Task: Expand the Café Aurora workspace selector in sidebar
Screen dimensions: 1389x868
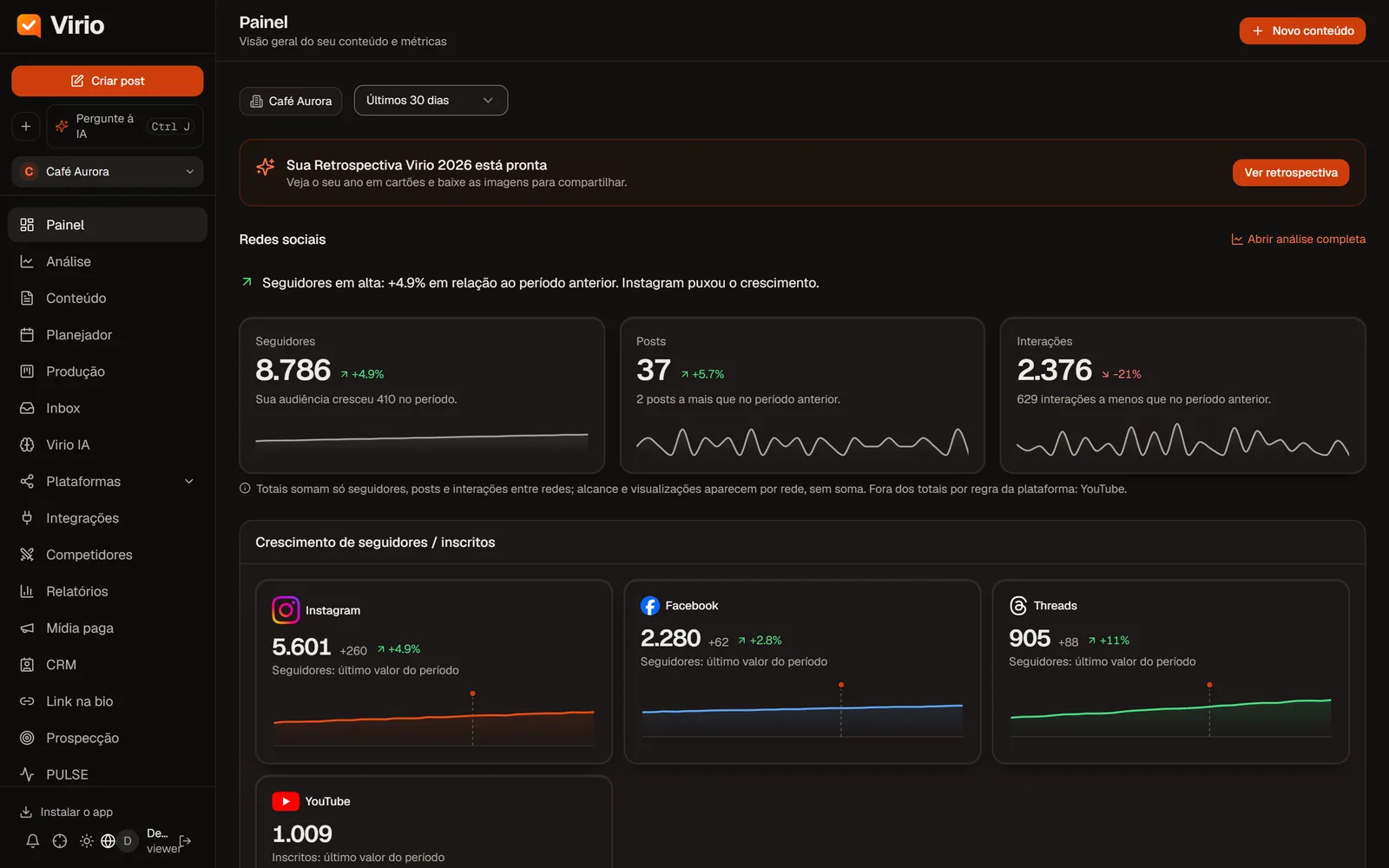Action: [108, 172]
